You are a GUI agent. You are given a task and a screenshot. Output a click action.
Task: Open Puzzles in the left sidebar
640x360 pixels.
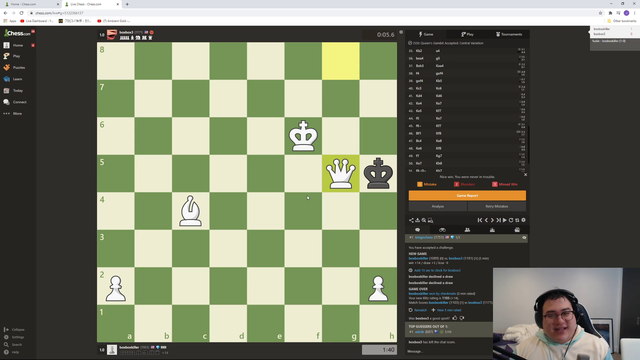pos(14,67)
